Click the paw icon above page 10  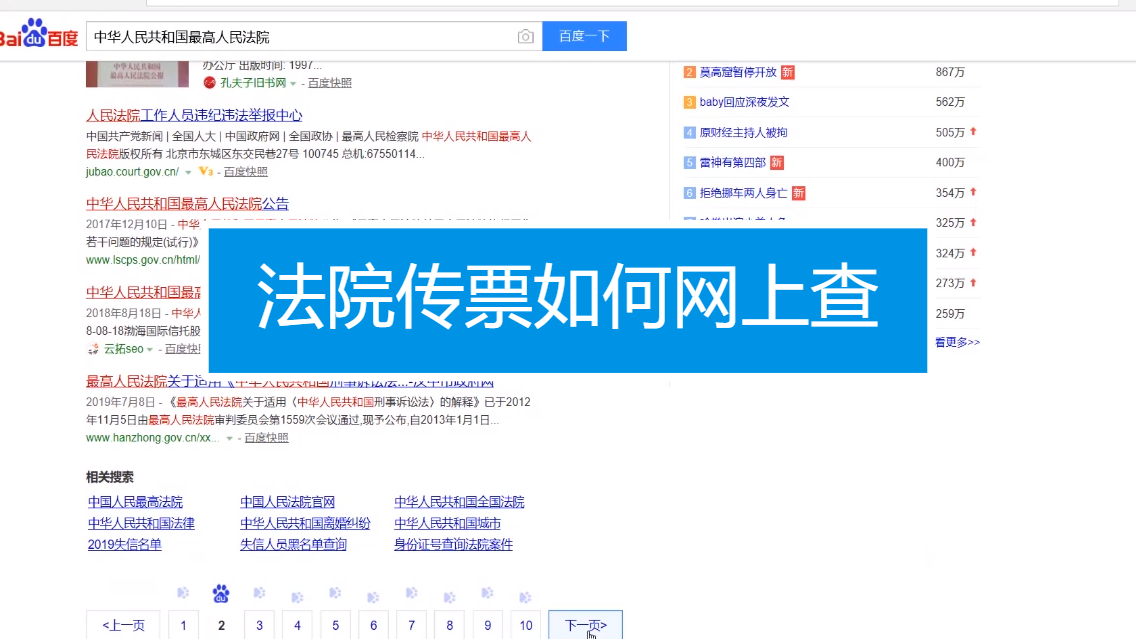pyautogui.click(x=525, y=593)
